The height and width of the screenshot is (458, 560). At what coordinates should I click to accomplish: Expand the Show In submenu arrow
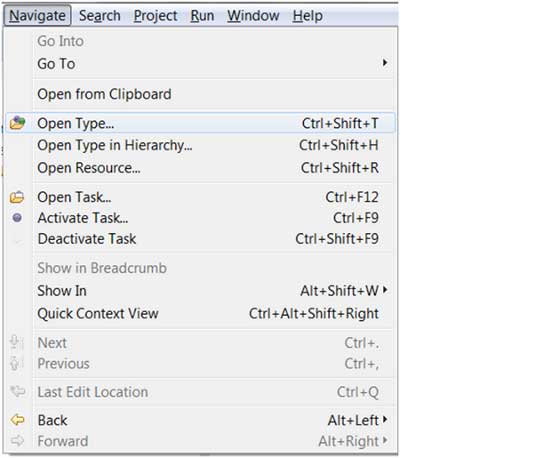385,290
